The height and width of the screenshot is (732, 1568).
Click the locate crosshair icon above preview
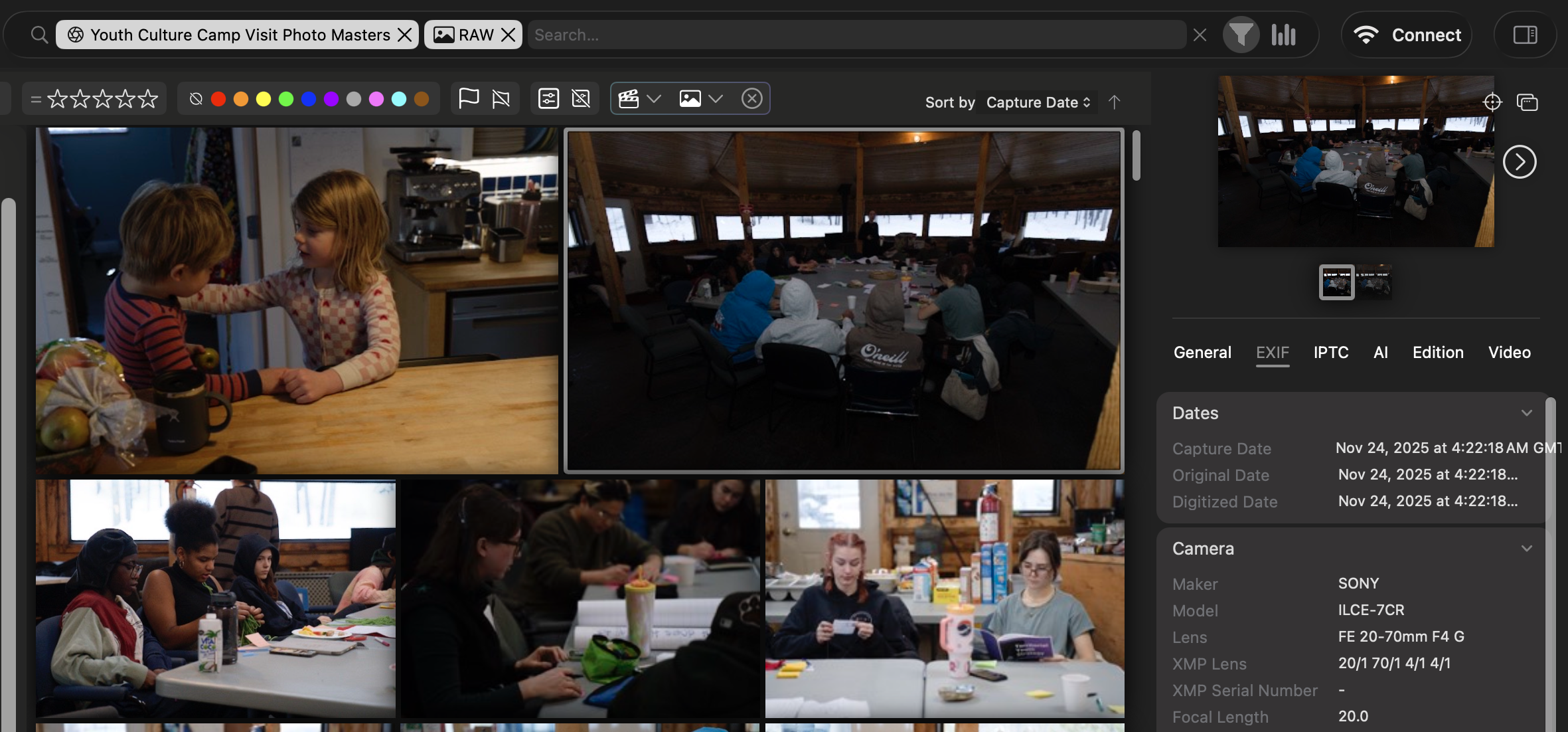point(1492,102)
